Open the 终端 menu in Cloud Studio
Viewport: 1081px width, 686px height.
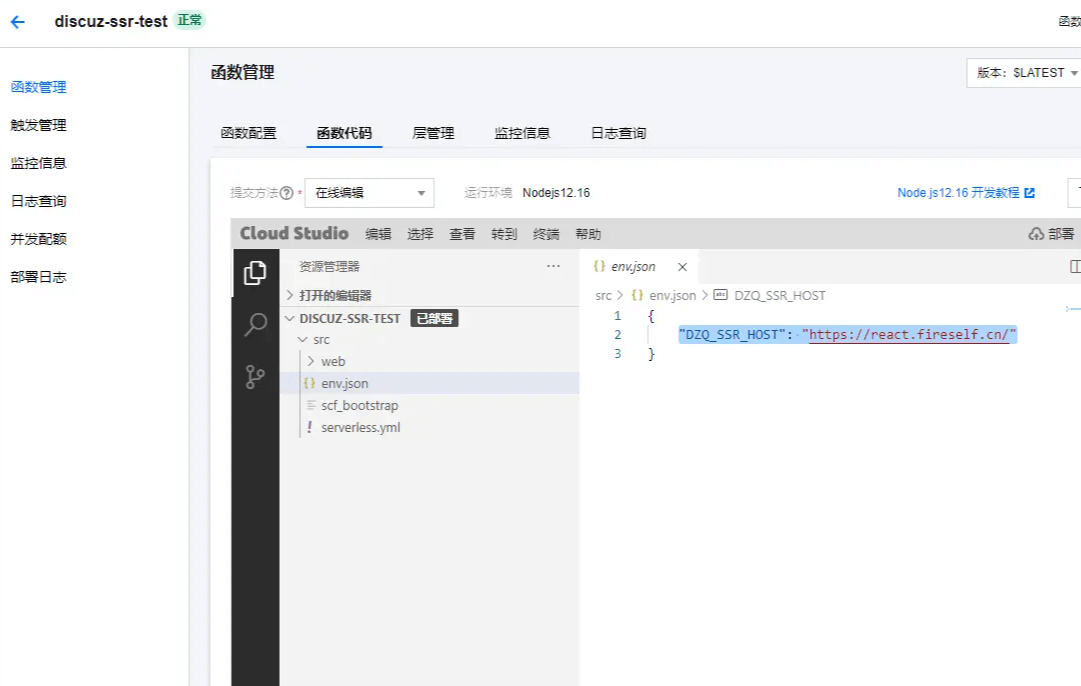point(545,234)
